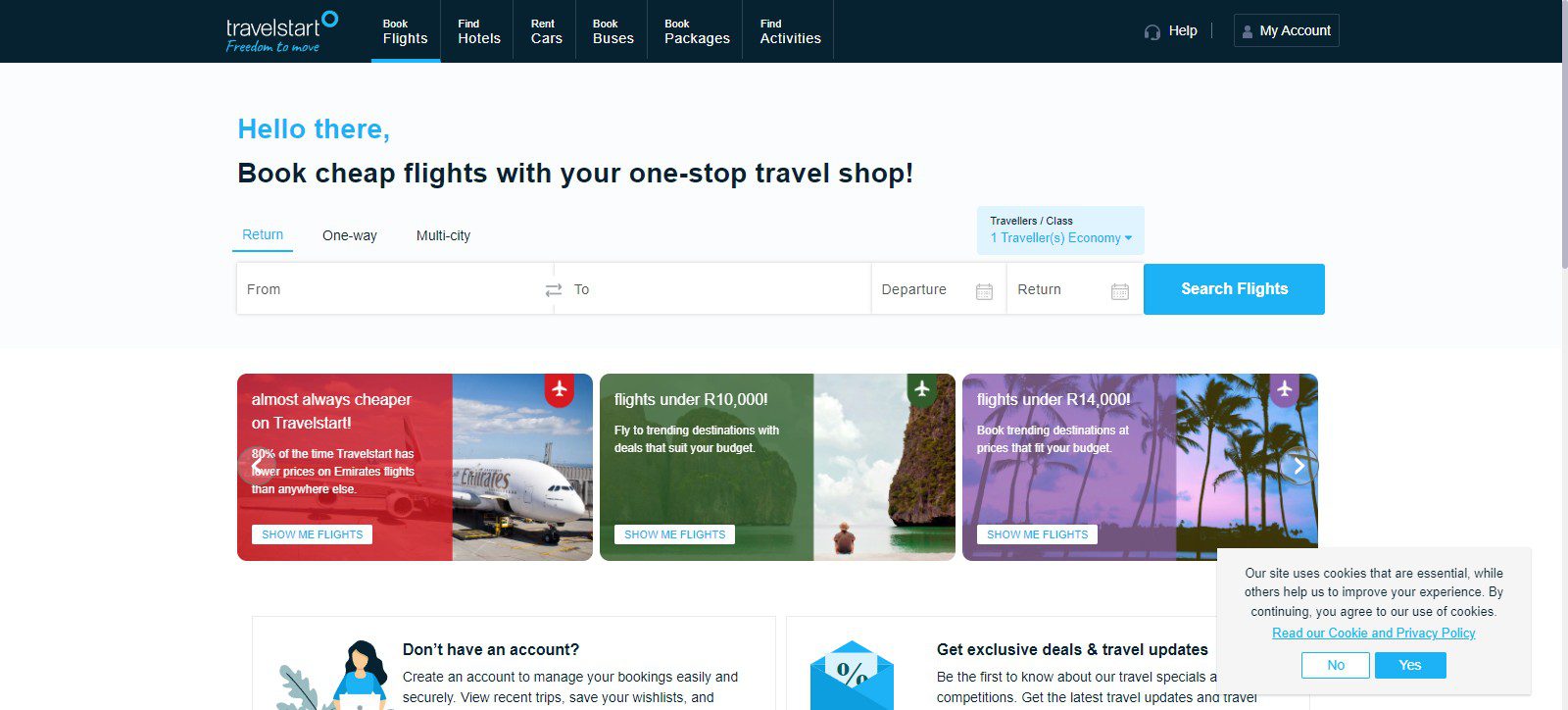Select the Multi-city trip option
Viewport: 1568px width, 710px height.
[443, 235]
